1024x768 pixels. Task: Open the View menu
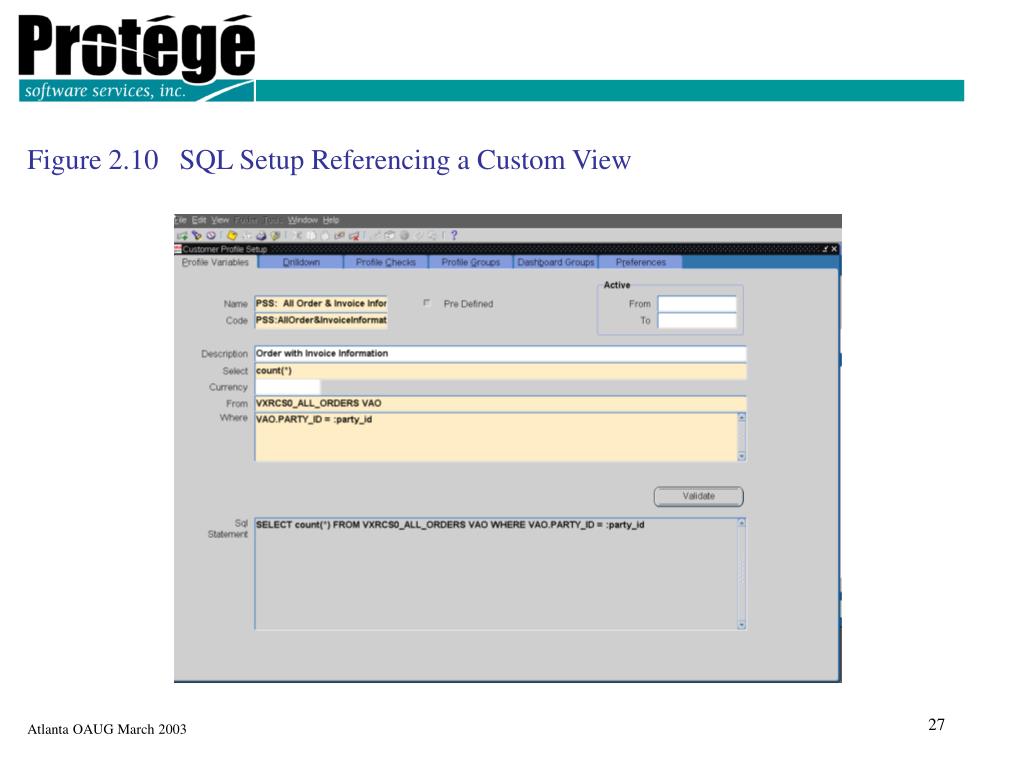[x=220, y=220]
